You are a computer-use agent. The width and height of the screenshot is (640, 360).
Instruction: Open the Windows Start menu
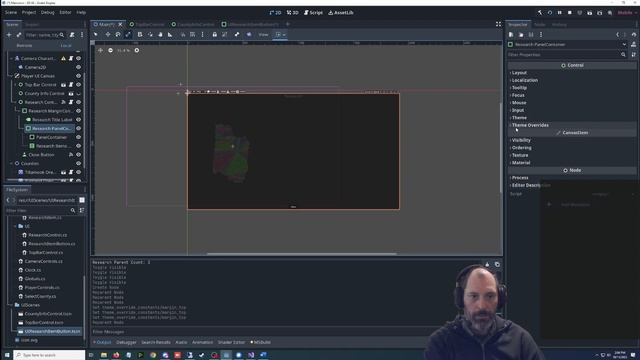(x=7, y=356)
